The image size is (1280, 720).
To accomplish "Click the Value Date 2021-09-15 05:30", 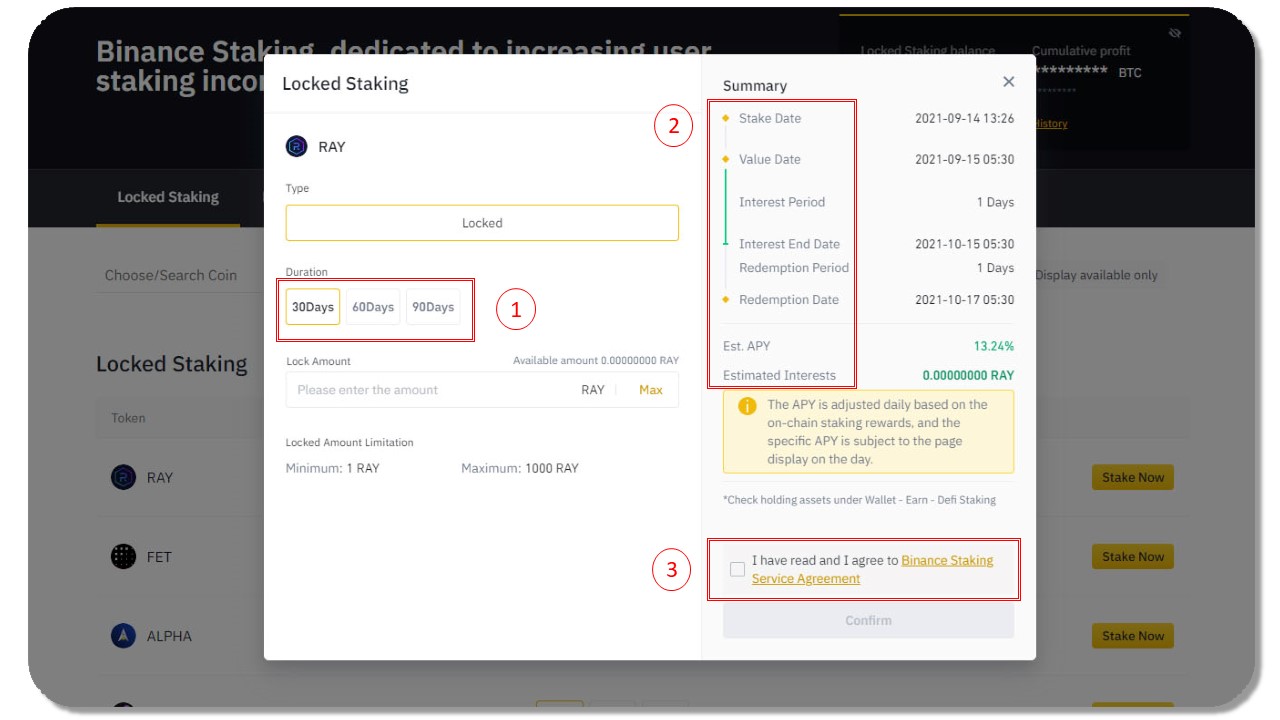I will pyautogui.click(x=965, y=160).
